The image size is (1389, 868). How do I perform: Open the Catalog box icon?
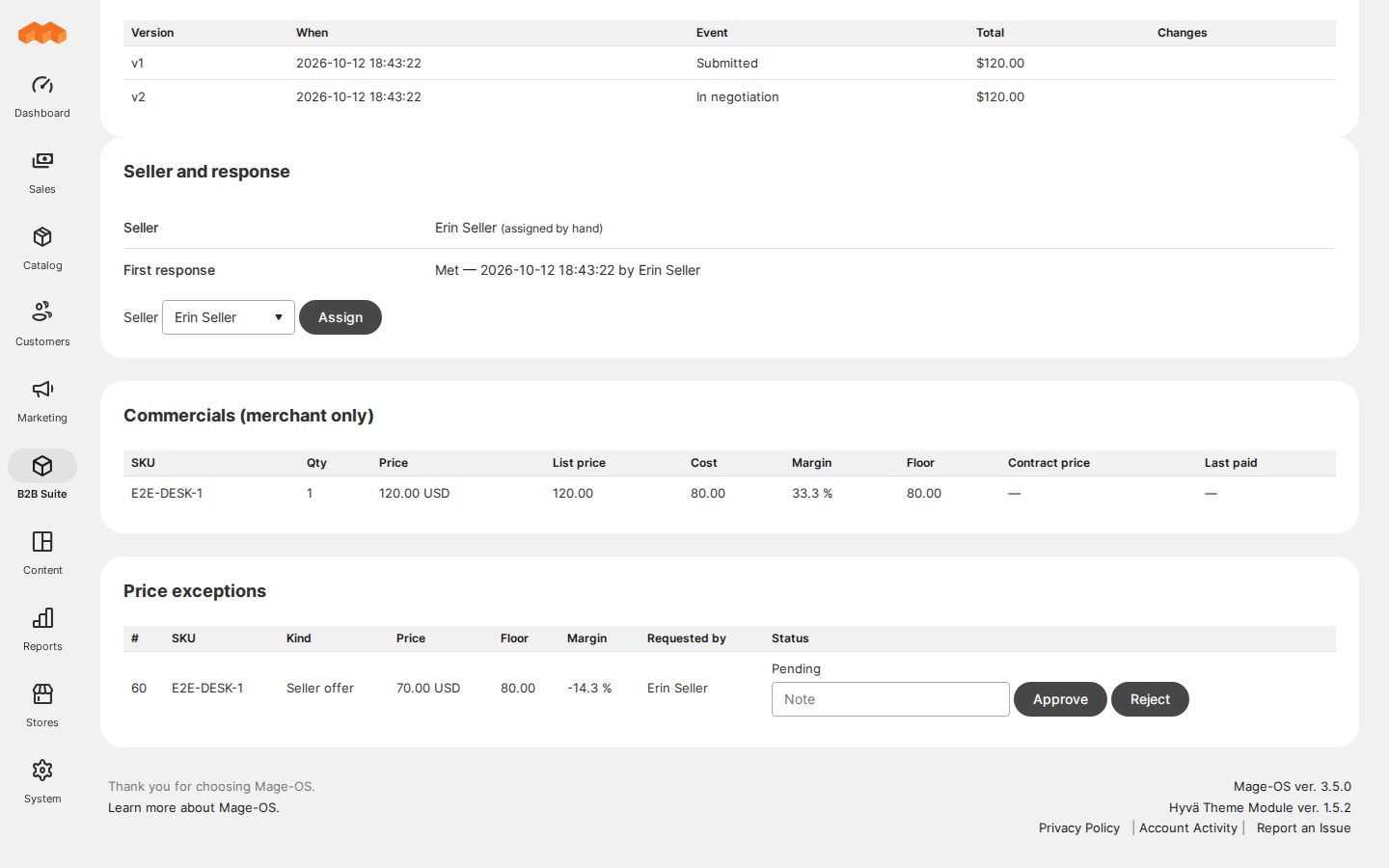42,237
